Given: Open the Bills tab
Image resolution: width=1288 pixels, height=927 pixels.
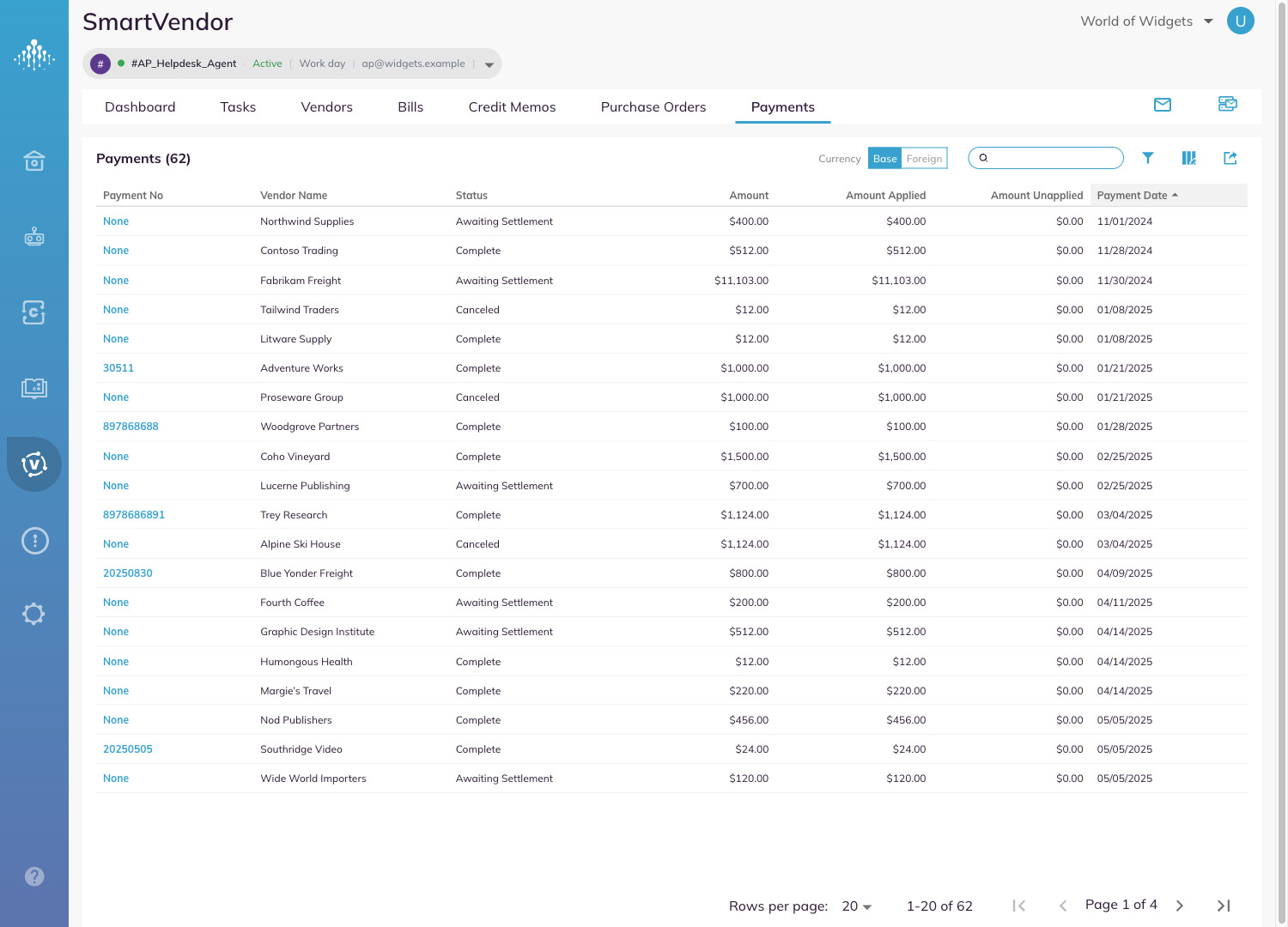Looking at the screenshot, I should 410,107.
